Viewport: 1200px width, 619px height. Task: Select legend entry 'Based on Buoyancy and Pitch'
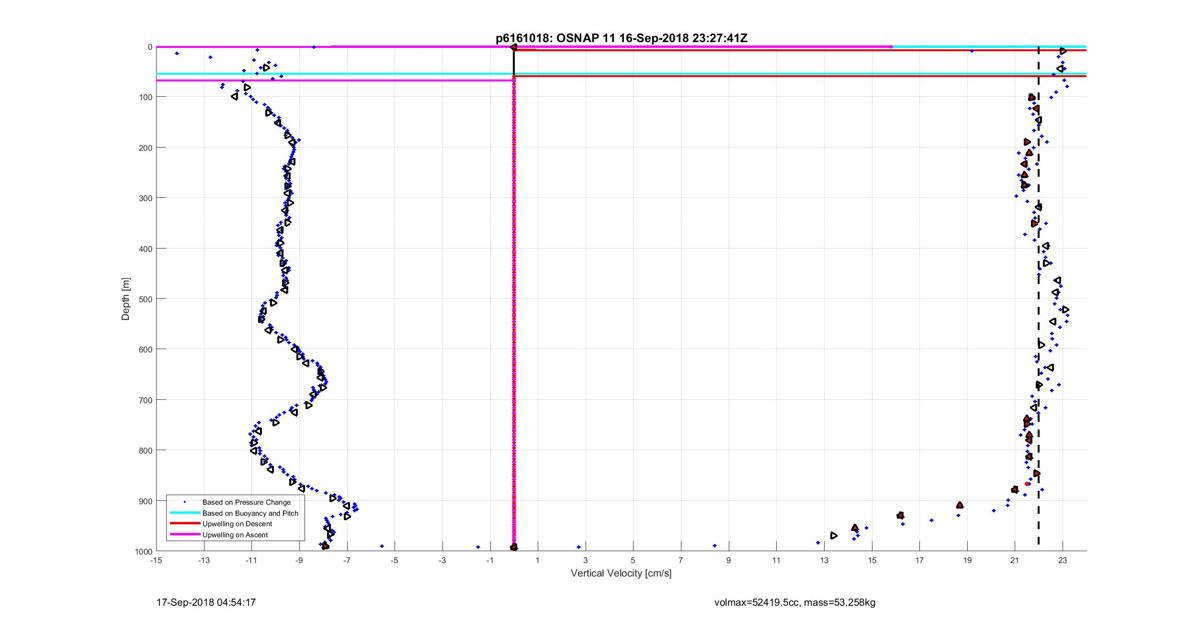(x=250, y=512)
